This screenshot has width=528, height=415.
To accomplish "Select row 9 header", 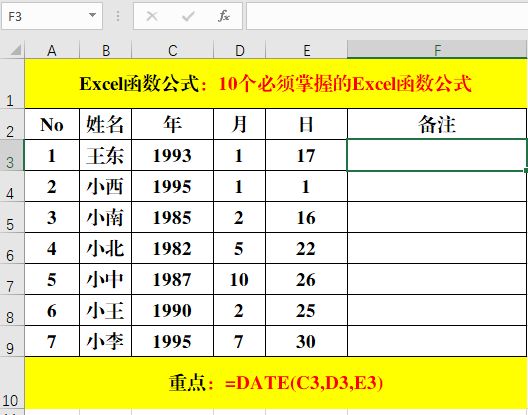I will click(x=12, y=341).
